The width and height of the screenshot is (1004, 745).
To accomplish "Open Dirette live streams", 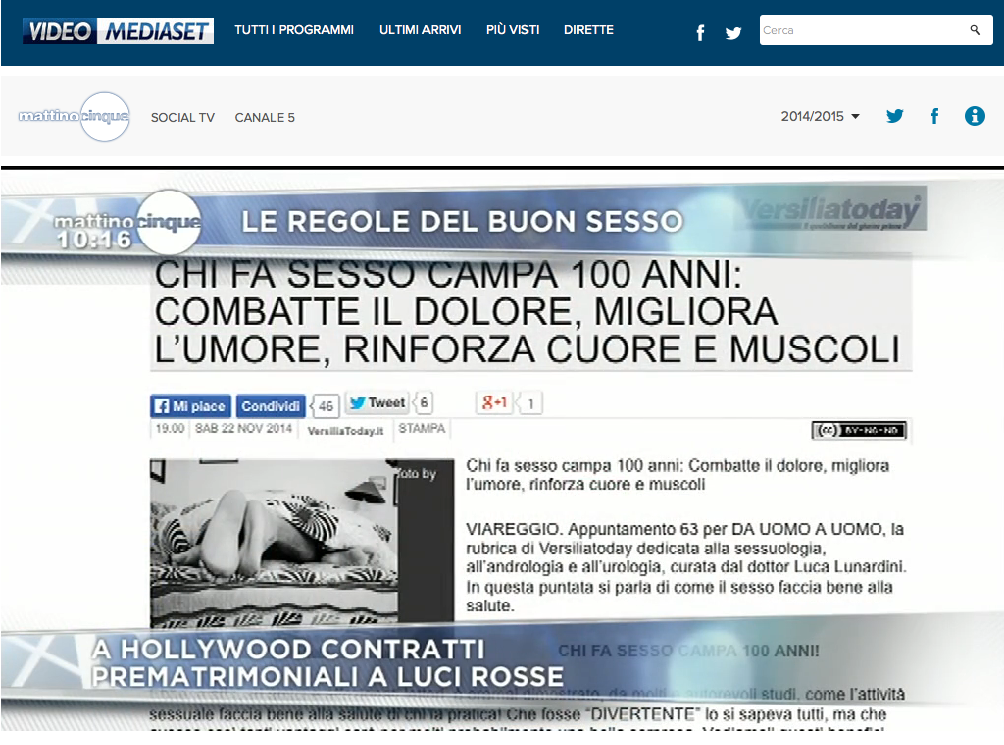I will (588, 30).
